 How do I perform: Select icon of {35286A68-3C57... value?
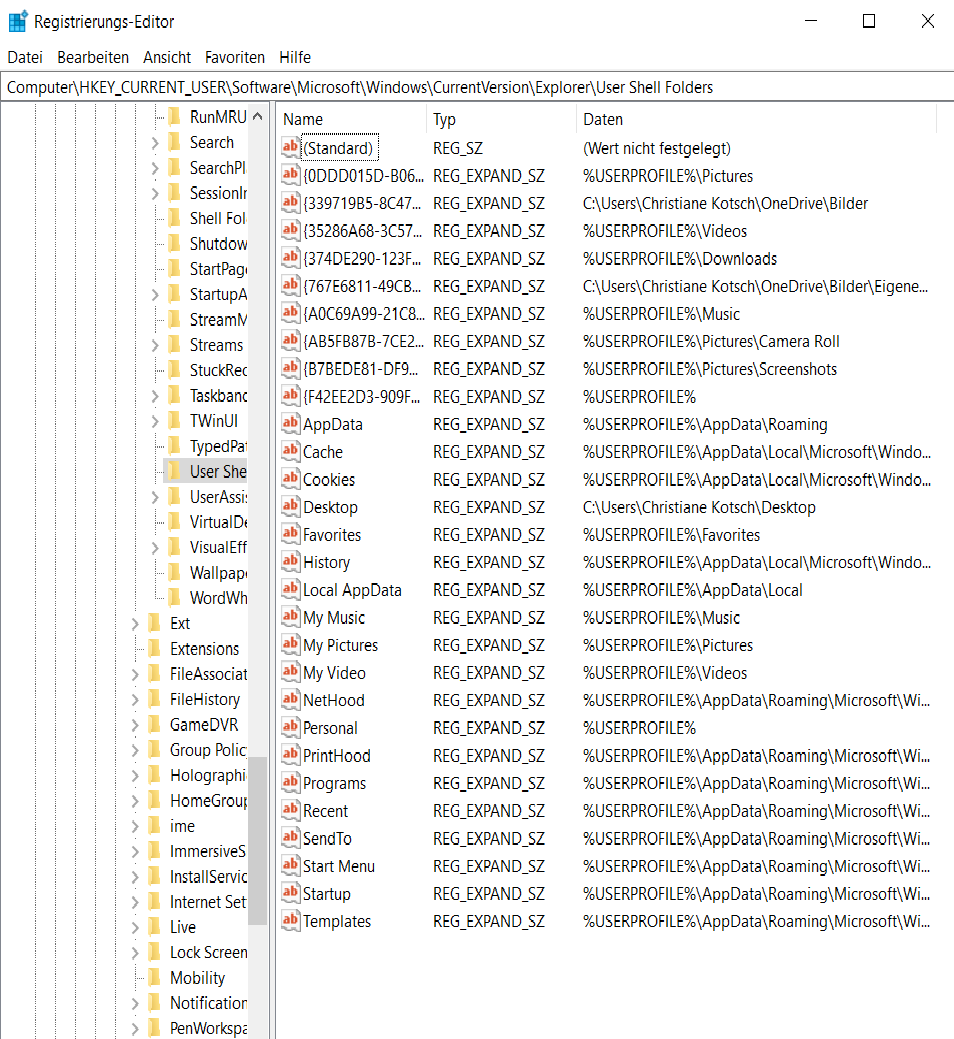coord(290,230)
